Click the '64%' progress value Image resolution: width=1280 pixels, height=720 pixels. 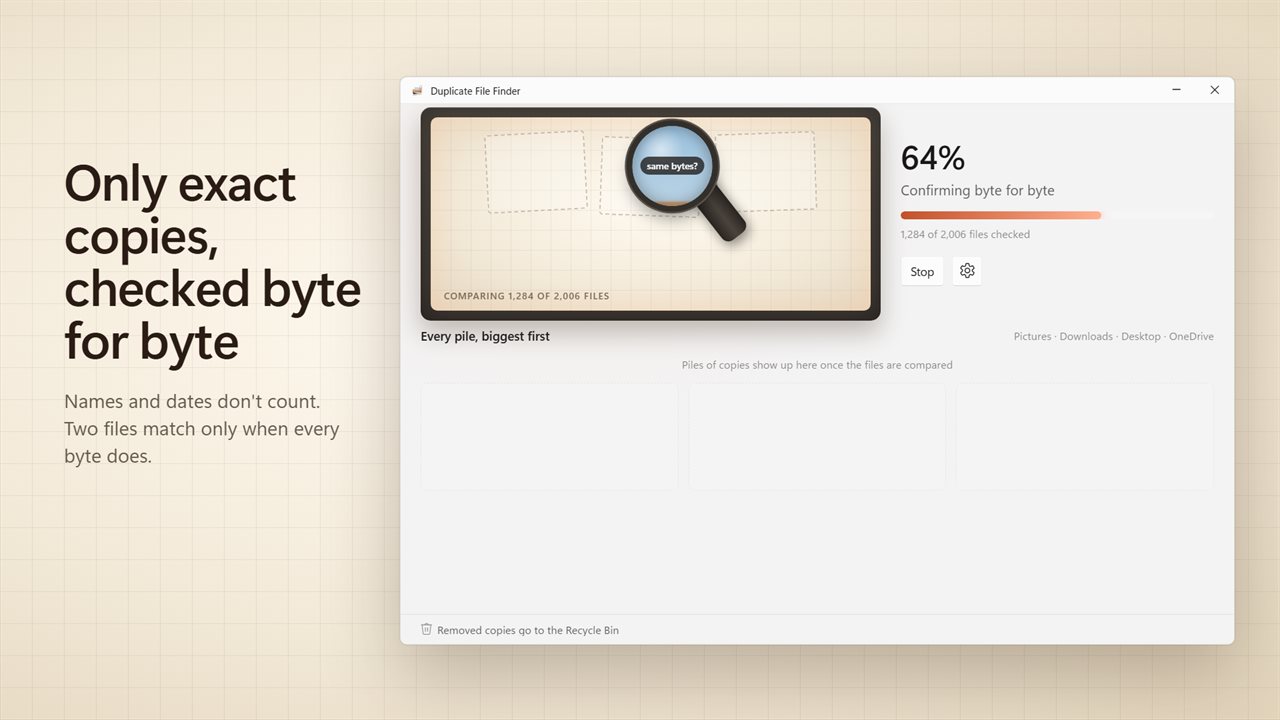click(933, 158)
